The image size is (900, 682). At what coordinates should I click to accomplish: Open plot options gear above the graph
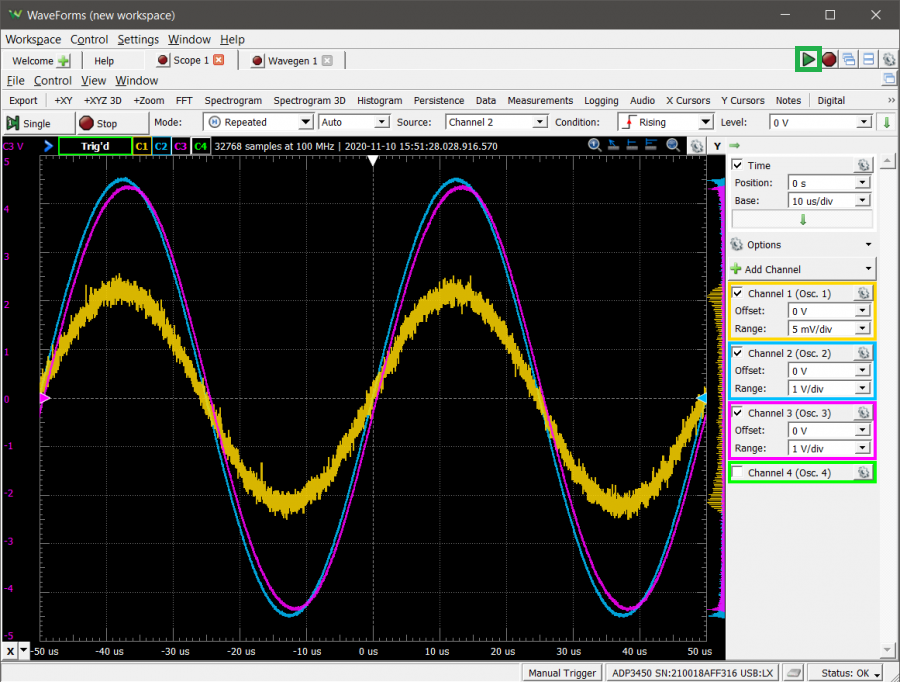(697, 146)
